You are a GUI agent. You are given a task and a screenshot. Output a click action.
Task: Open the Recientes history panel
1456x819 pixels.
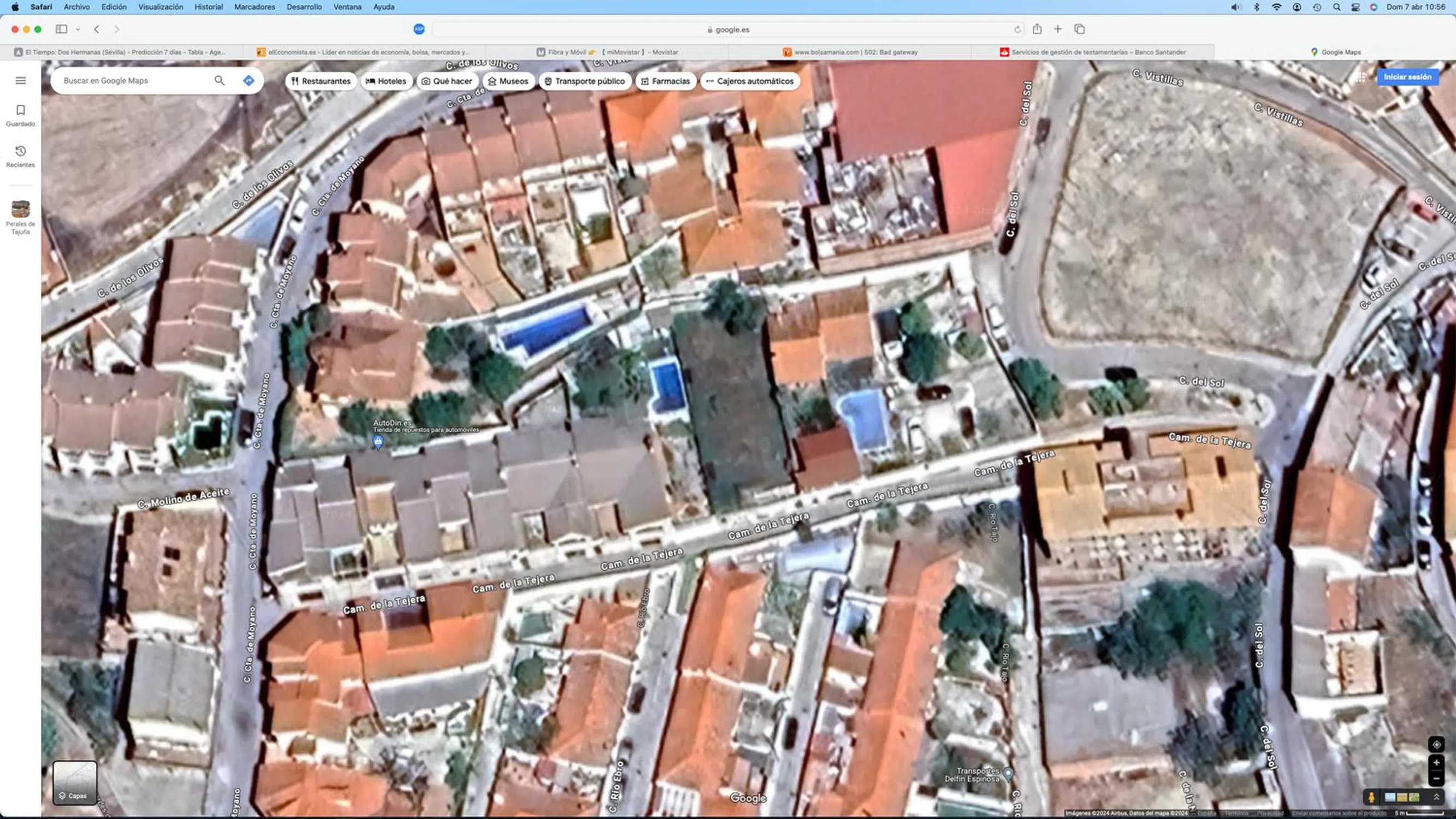pyautogui.click(x=20, y=156)
